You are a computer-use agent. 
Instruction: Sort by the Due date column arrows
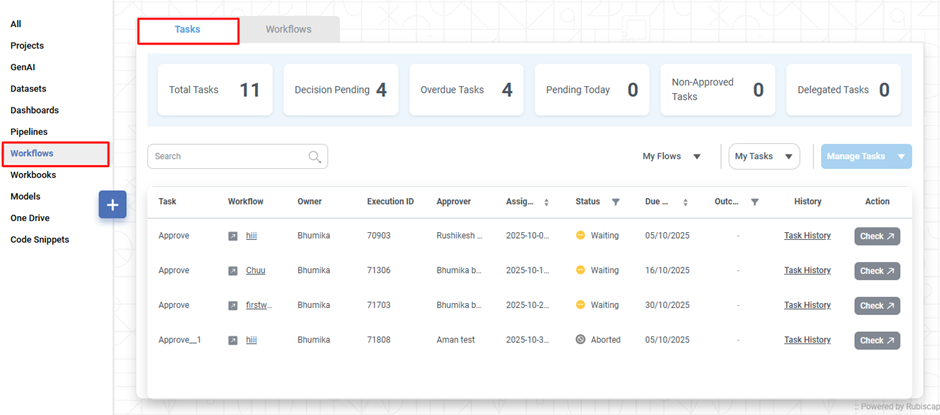coord(685,202)
